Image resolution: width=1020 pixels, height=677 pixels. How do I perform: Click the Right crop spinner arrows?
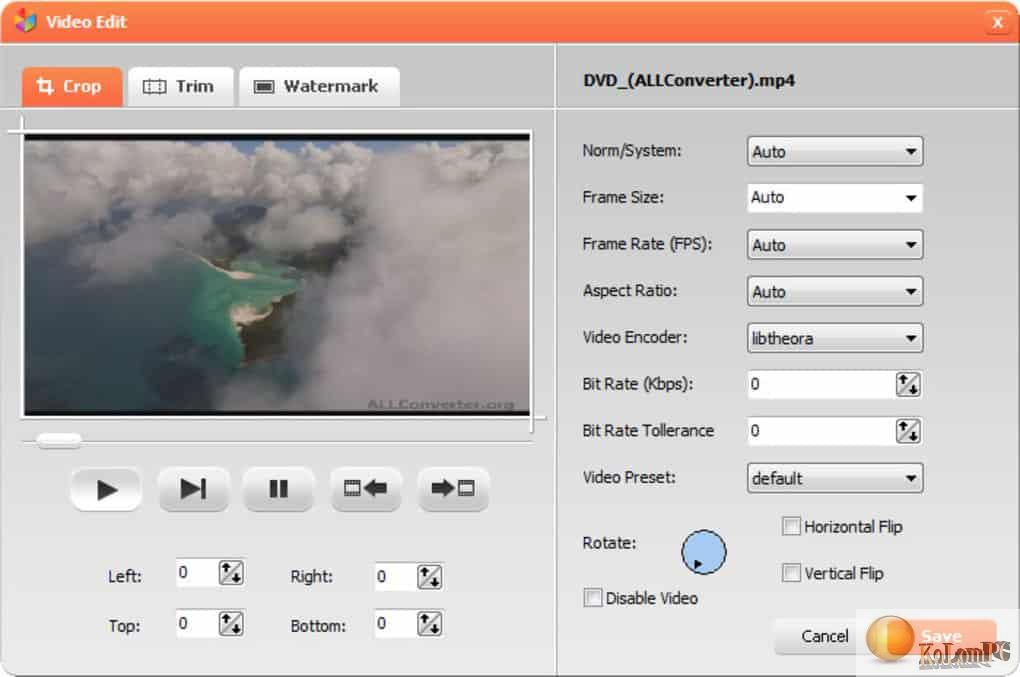[x=429, y=577]
